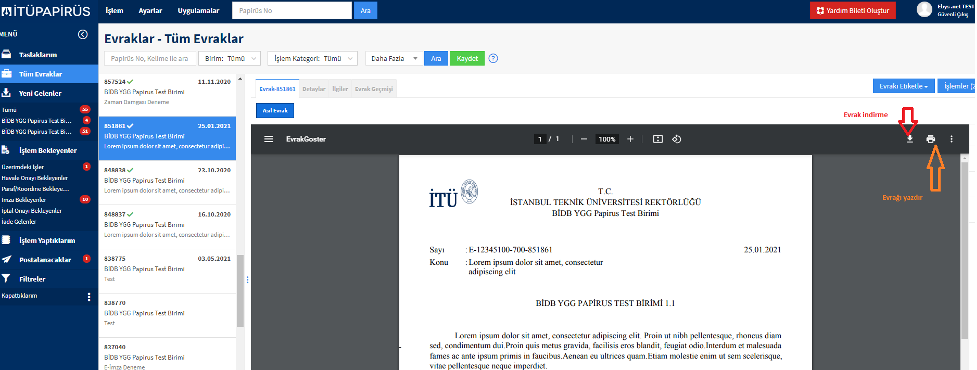Collapse the sidebar menu with arrow icon
Viewport: 977px width, 370px height.
point(82,35)
